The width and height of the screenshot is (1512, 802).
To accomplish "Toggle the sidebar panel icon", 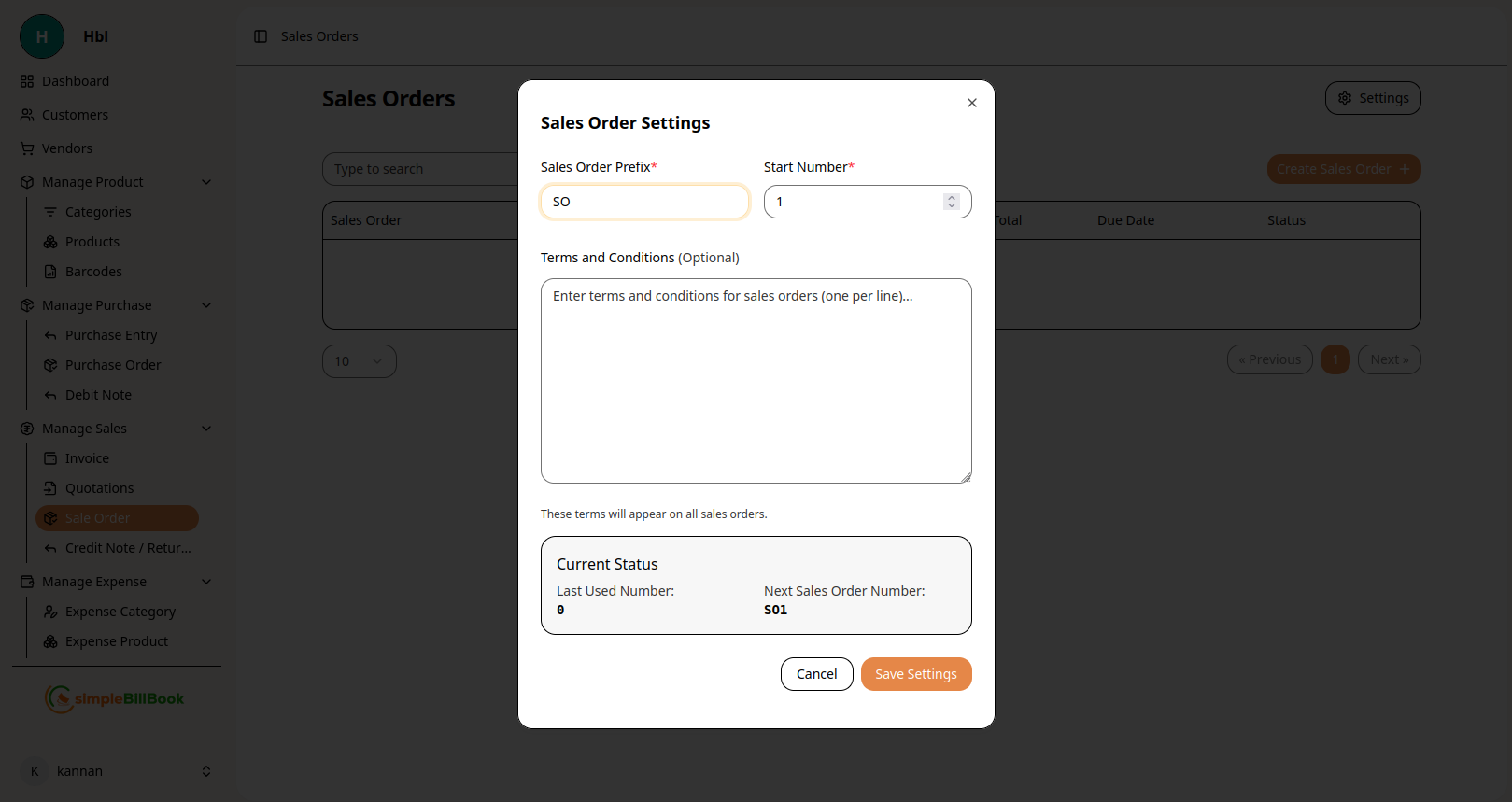I will (x=261, y=36).
